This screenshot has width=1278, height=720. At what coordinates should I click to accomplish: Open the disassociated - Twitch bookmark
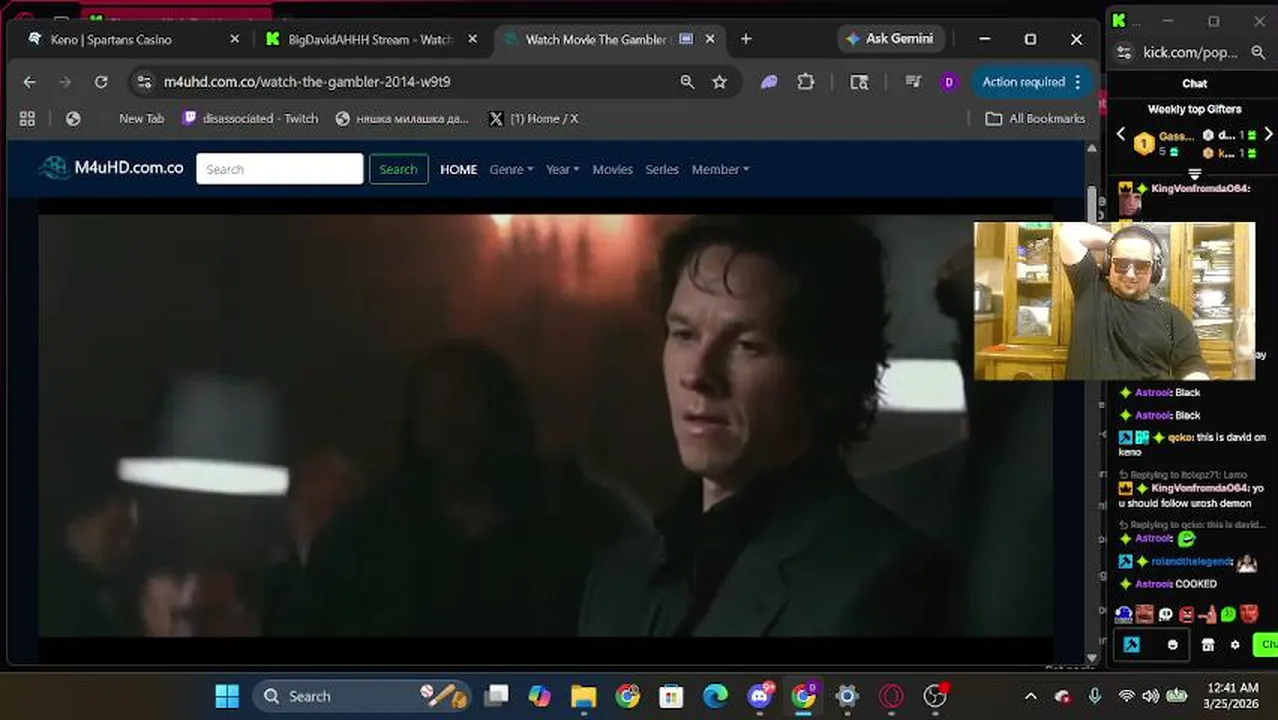pyautogui.click(x=251, y=118)
